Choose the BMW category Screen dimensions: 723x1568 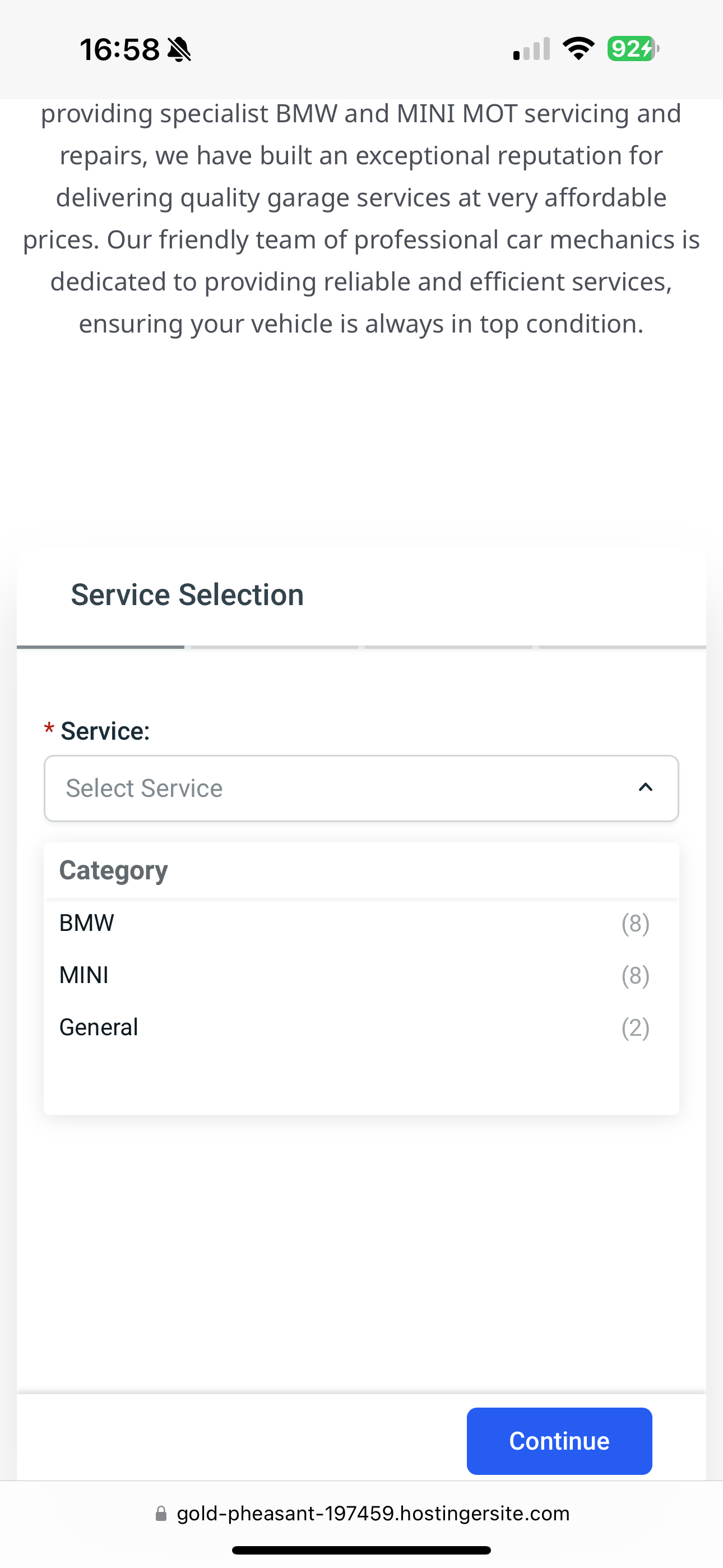point(361,924)
